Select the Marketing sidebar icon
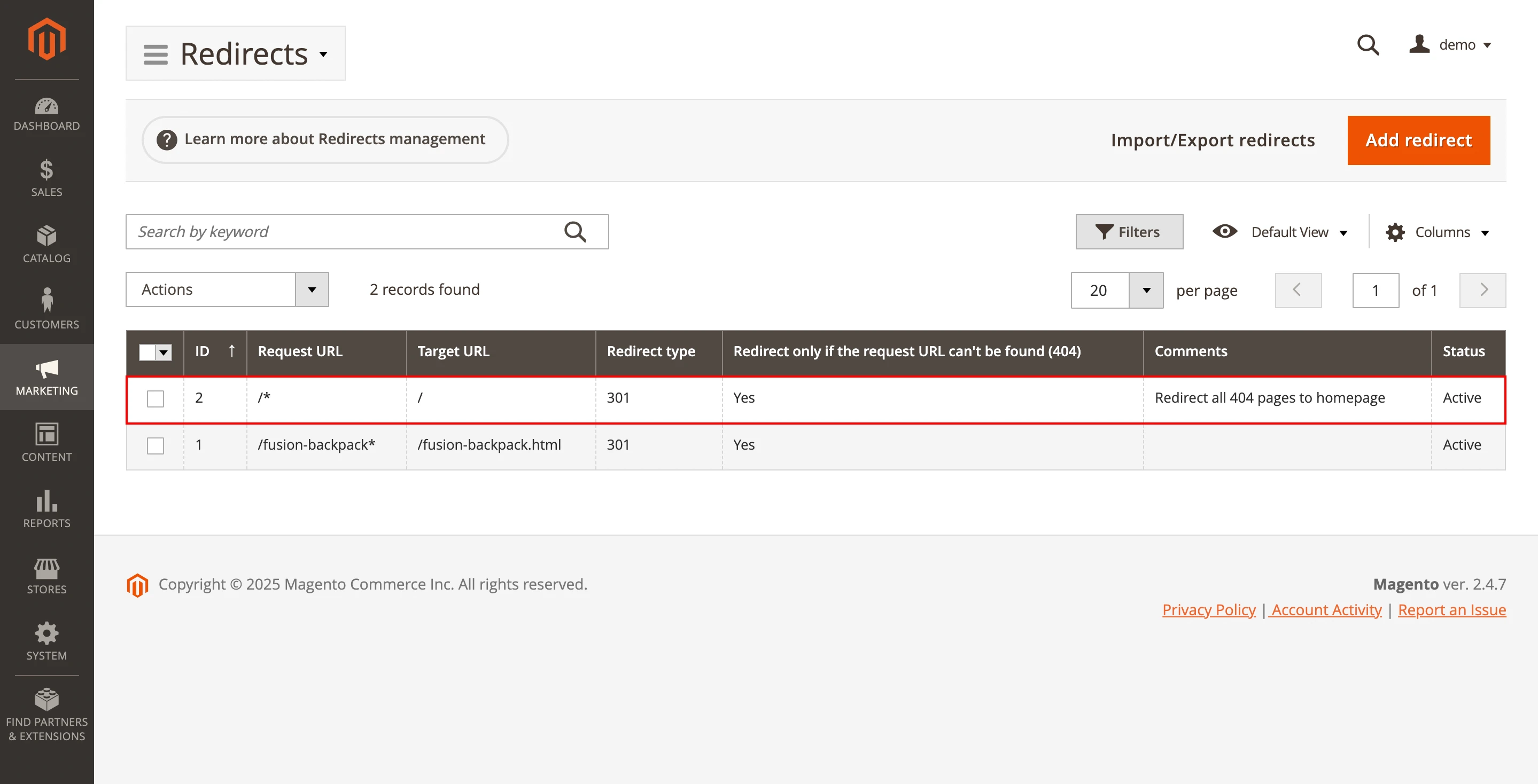 click(46, 377)
